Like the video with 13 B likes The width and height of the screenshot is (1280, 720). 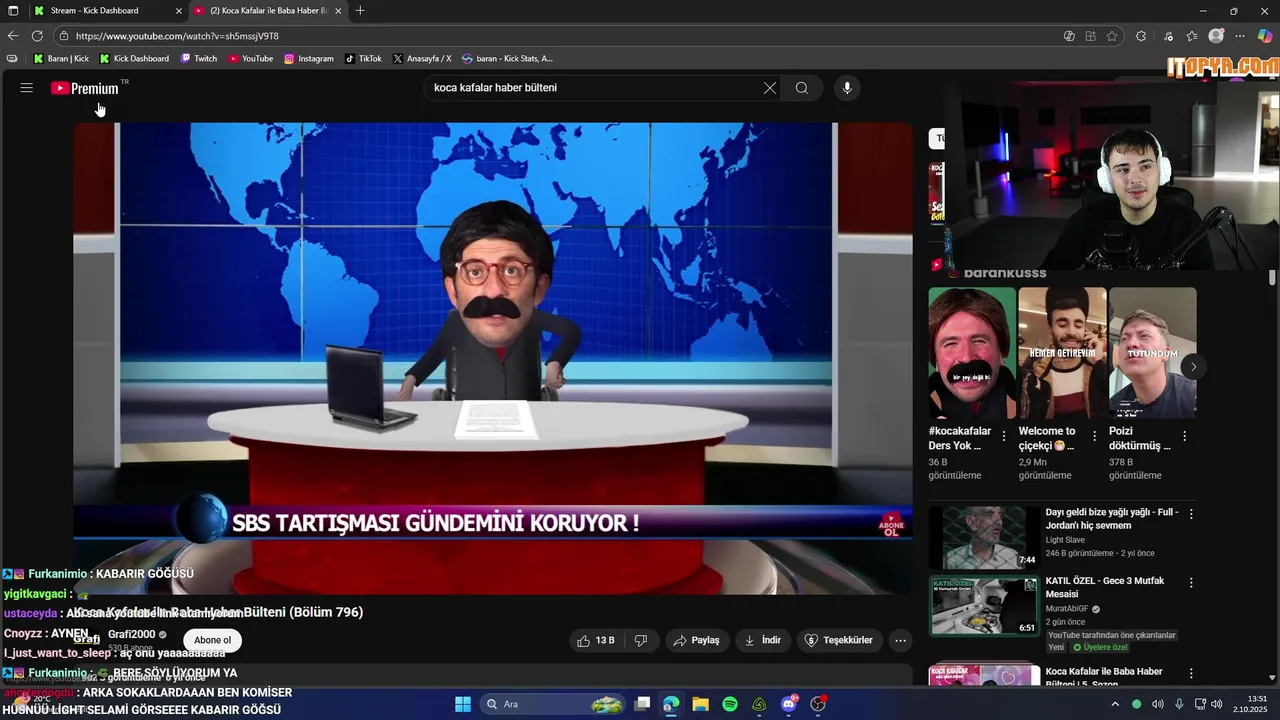click(x=597, y=640)
